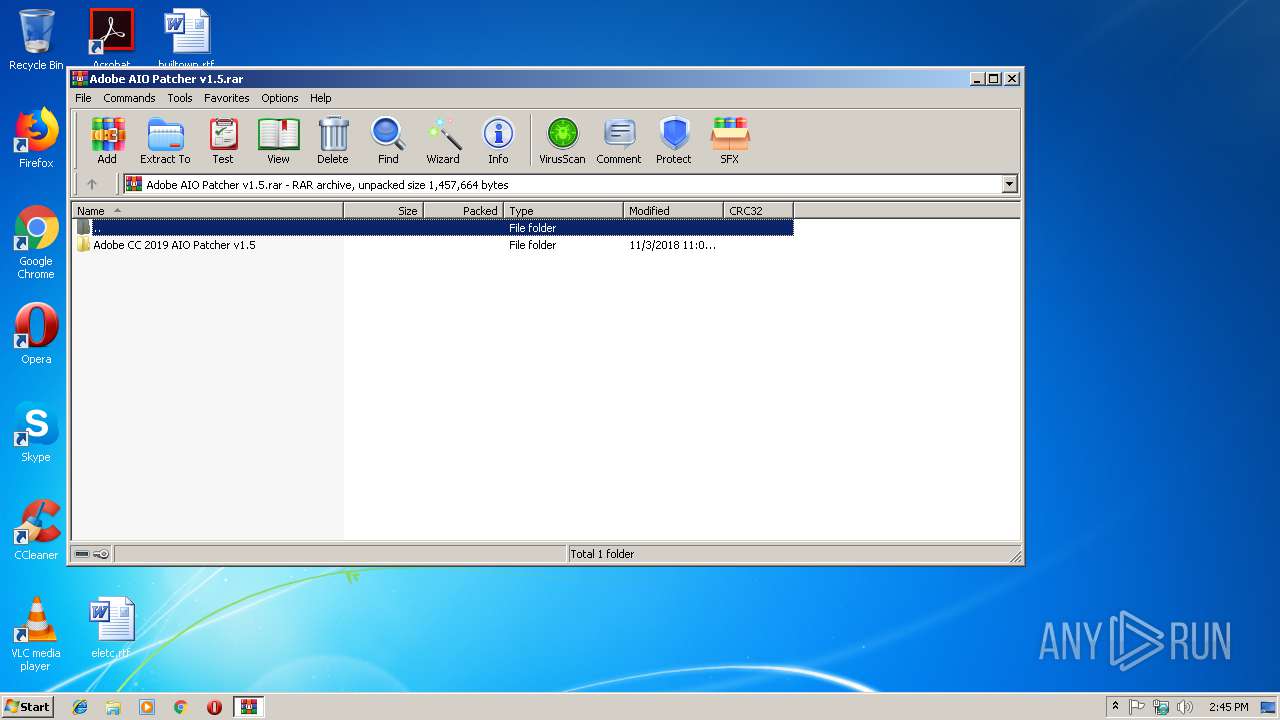The image size is (1280, 720).
Task: Launch CCleaner from desktop
Action: click(x=36, y=530)
